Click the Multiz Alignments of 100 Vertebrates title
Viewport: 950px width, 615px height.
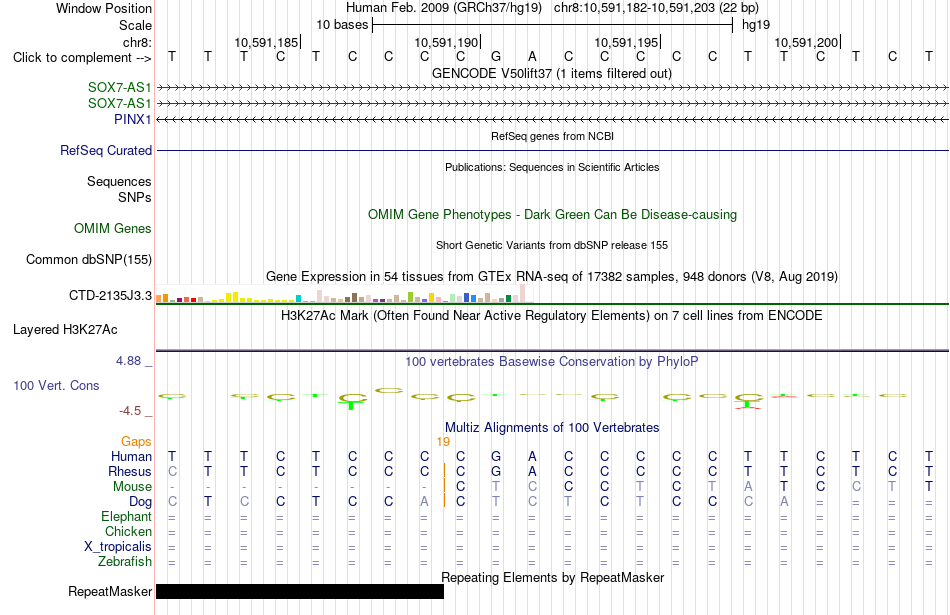552,428
